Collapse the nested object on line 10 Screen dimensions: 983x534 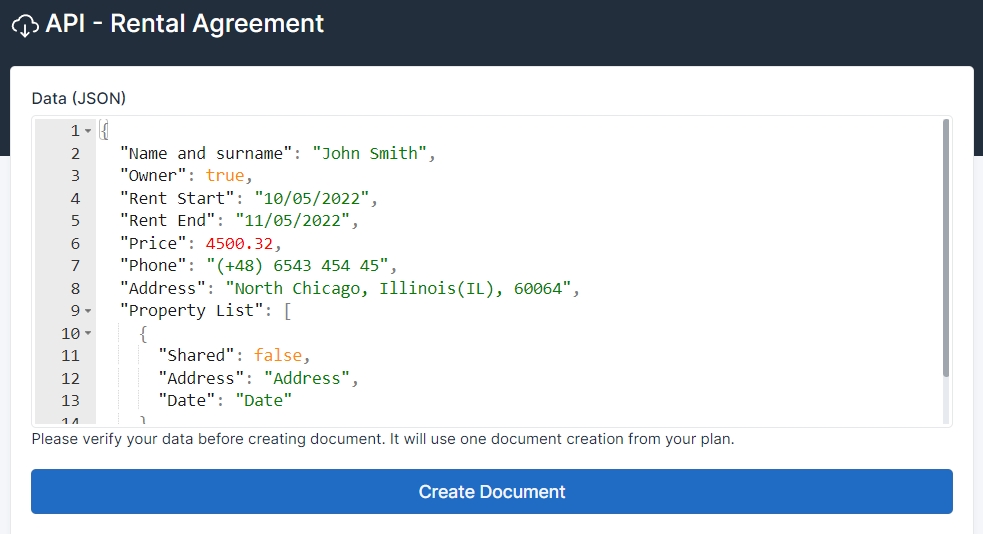[x=88, y=333]
